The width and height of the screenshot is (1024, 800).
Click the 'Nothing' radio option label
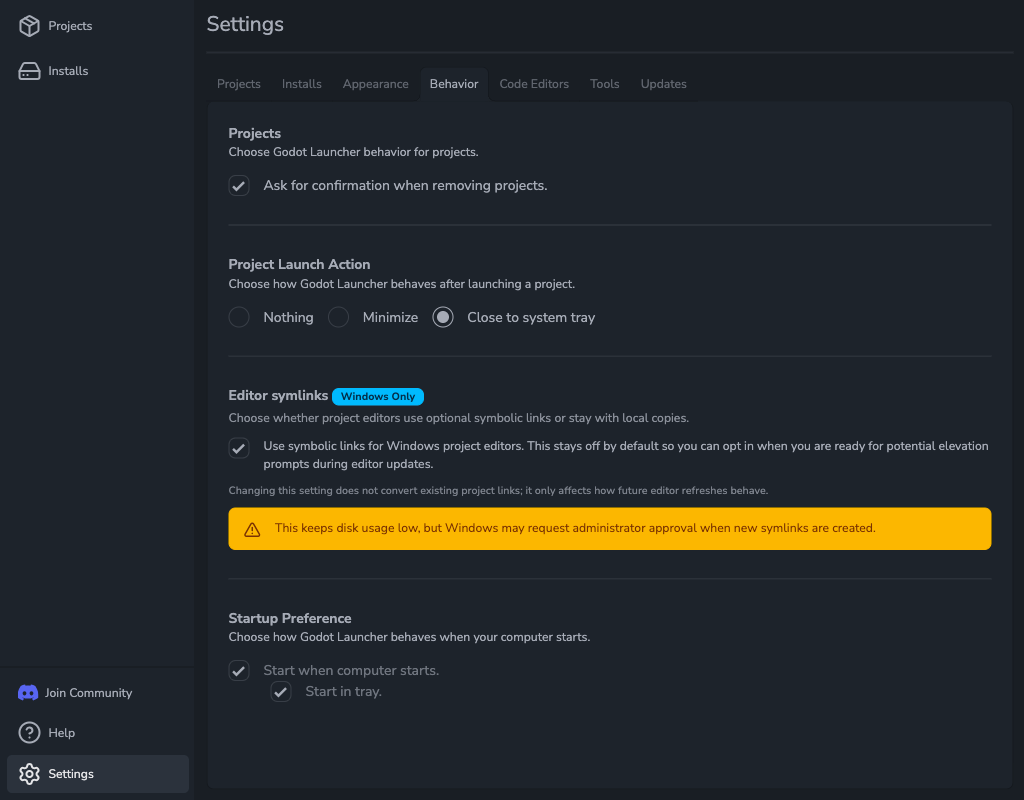tap(288, 317)
